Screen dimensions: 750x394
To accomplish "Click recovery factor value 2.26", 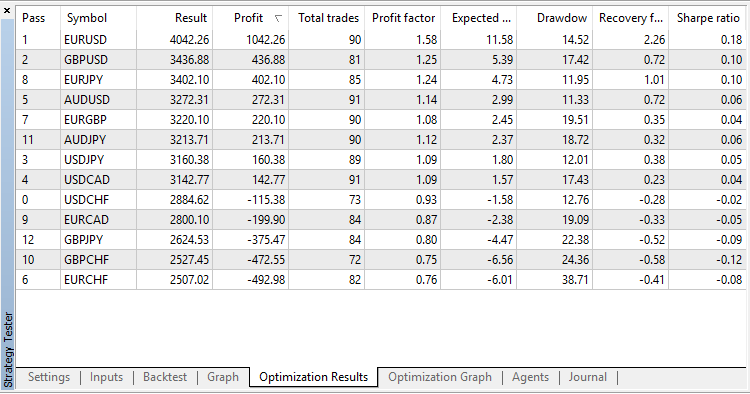I will [x=654, y=40].
